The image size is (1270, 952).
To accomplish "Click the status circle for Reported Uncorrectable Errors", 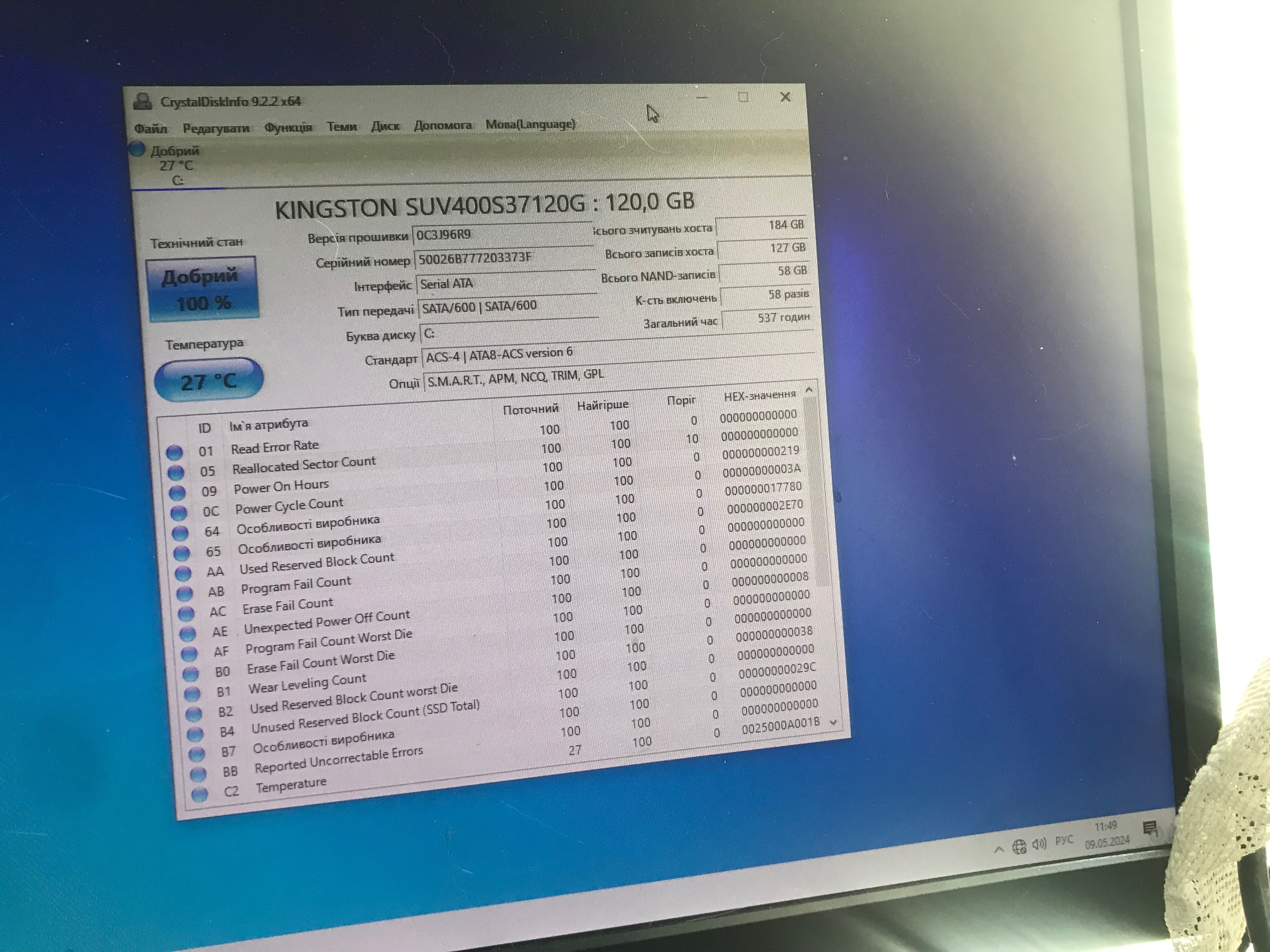I will point(197,774).
